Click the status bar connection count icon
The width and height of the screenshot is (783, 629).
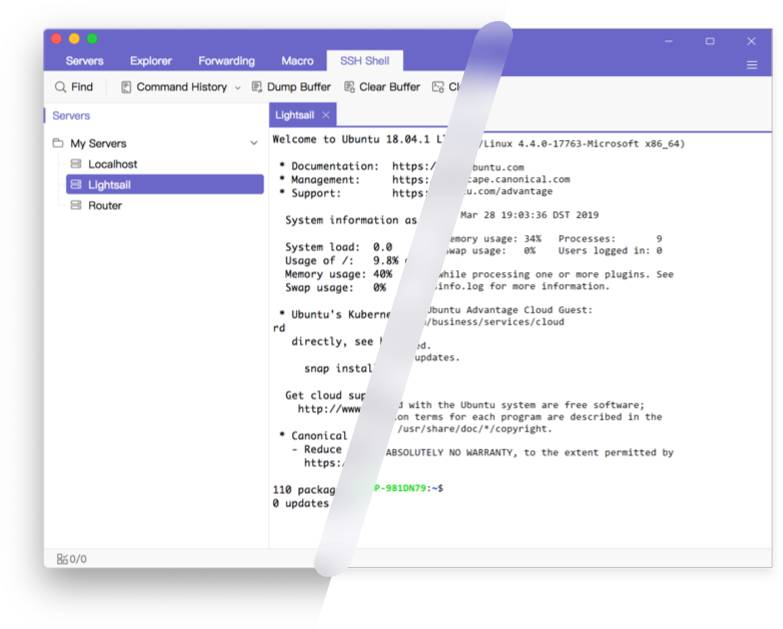[x=62, y=559]
